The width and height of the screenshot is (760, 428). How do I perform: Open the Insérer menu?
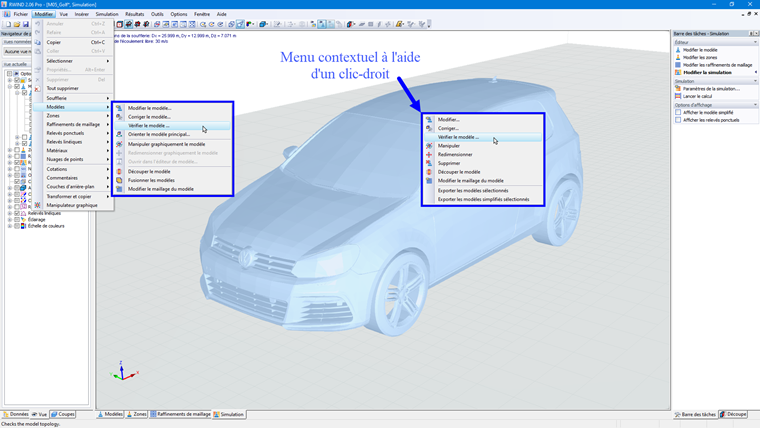coord(81,14)
